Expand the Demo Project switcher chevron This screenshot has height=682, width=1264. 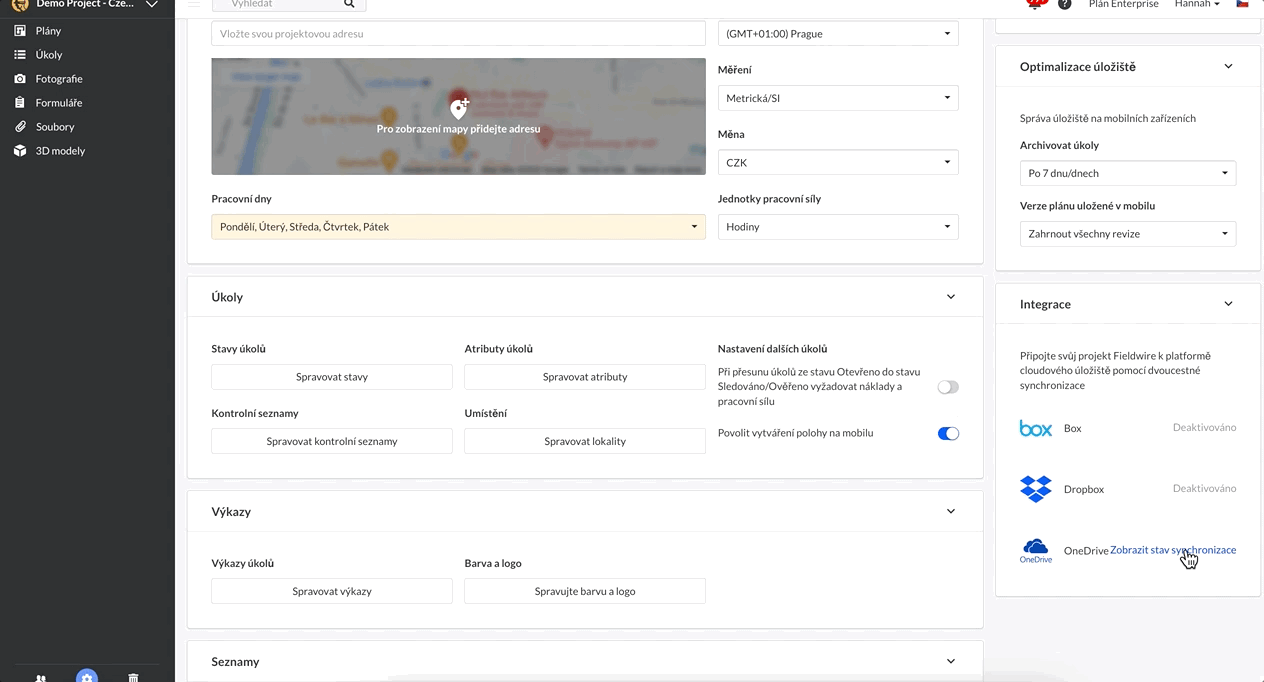click(x=152, y=4)
